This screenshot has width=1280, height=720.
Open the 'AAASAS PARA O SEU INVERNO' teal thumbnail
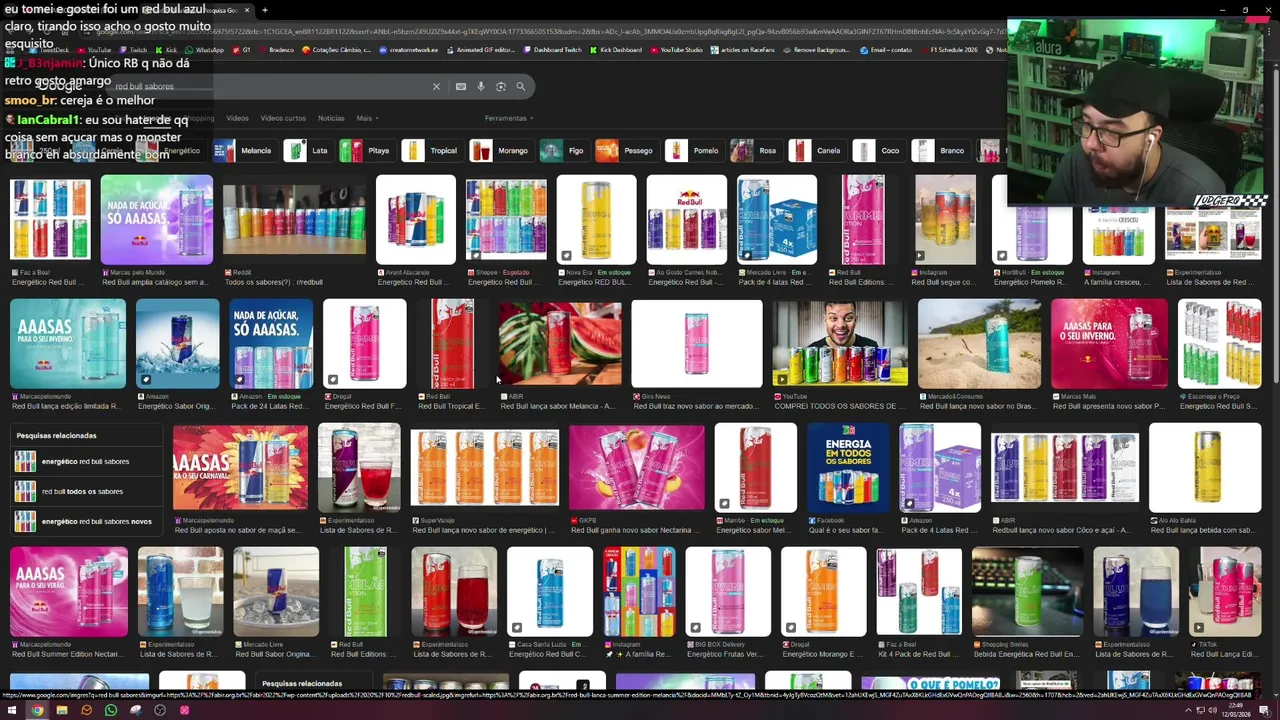[x=68, y=344]
